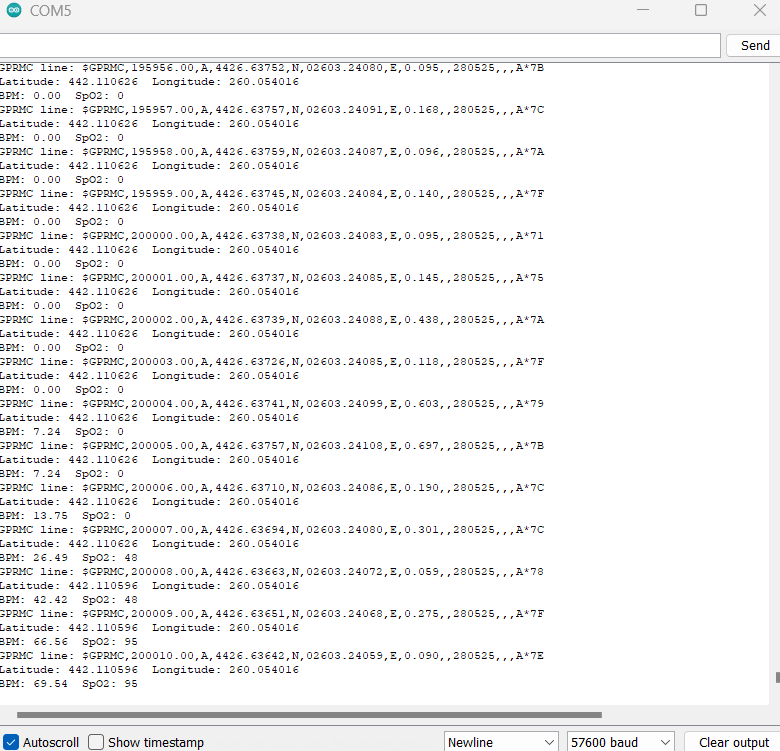Click the GPRMC line with time 195959.00
The width and height of the screenshot is (780, 751).
[x=272, y=193]
